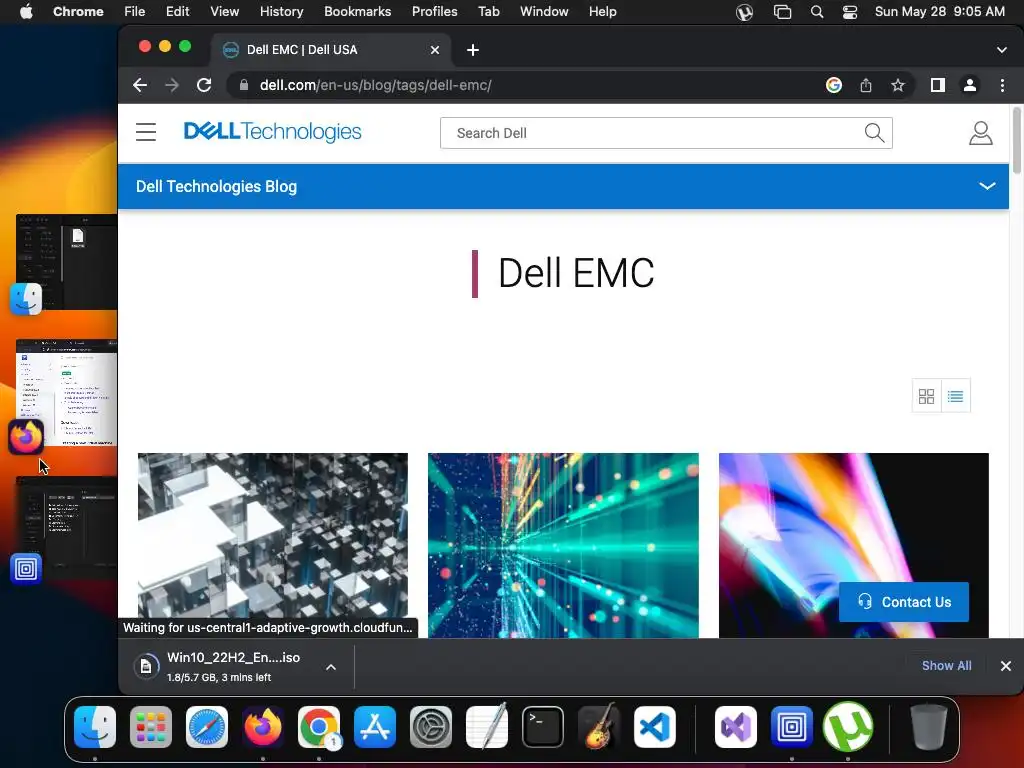Screen dimensions: 1024x768
Task: Click the Dell Technologies Blog link
Action: coord(216,186)
